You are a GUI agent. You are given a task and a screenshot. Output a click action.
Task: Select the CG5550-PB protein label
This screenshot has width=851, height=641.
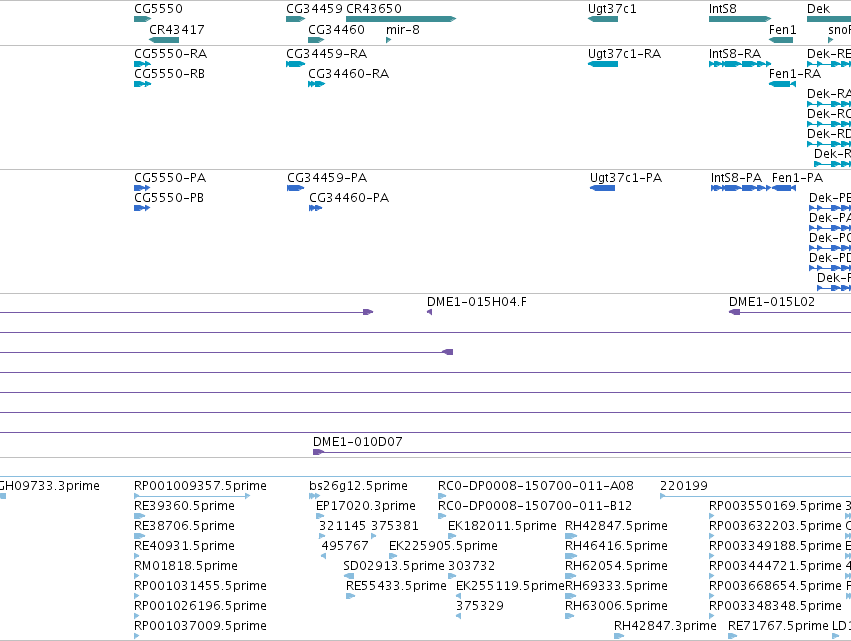(x=169, y=198)
